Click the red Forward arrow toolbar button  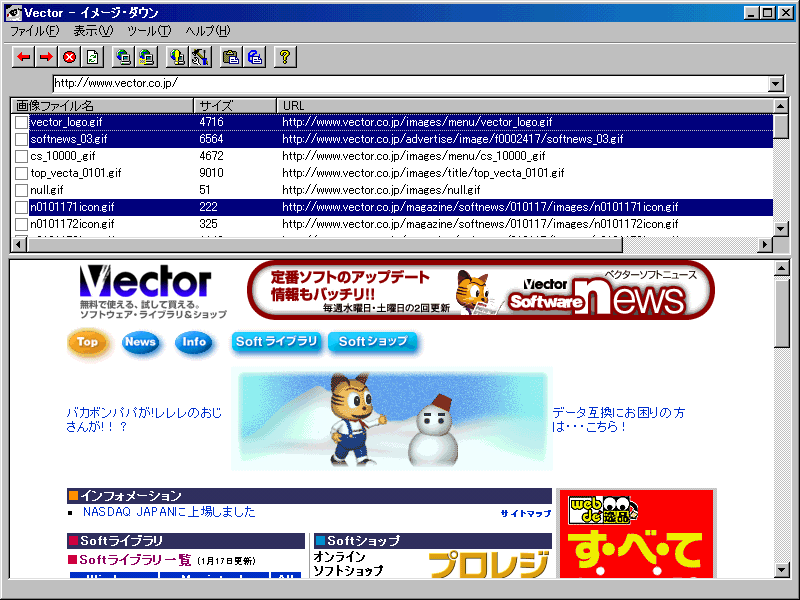tap(46, 57)
